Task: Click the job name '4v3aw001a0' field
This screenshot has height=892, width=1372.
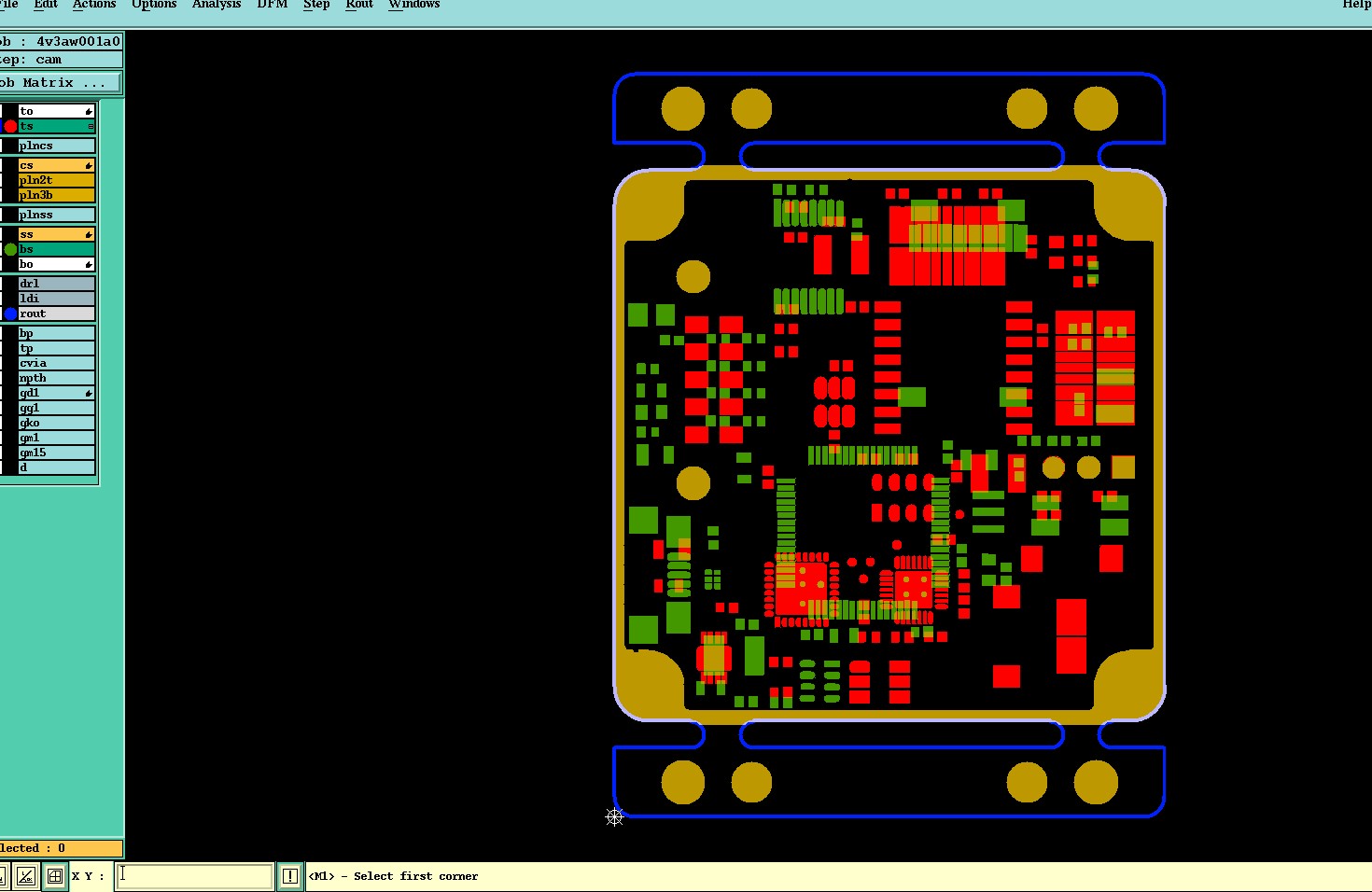Action: (61, 41)
